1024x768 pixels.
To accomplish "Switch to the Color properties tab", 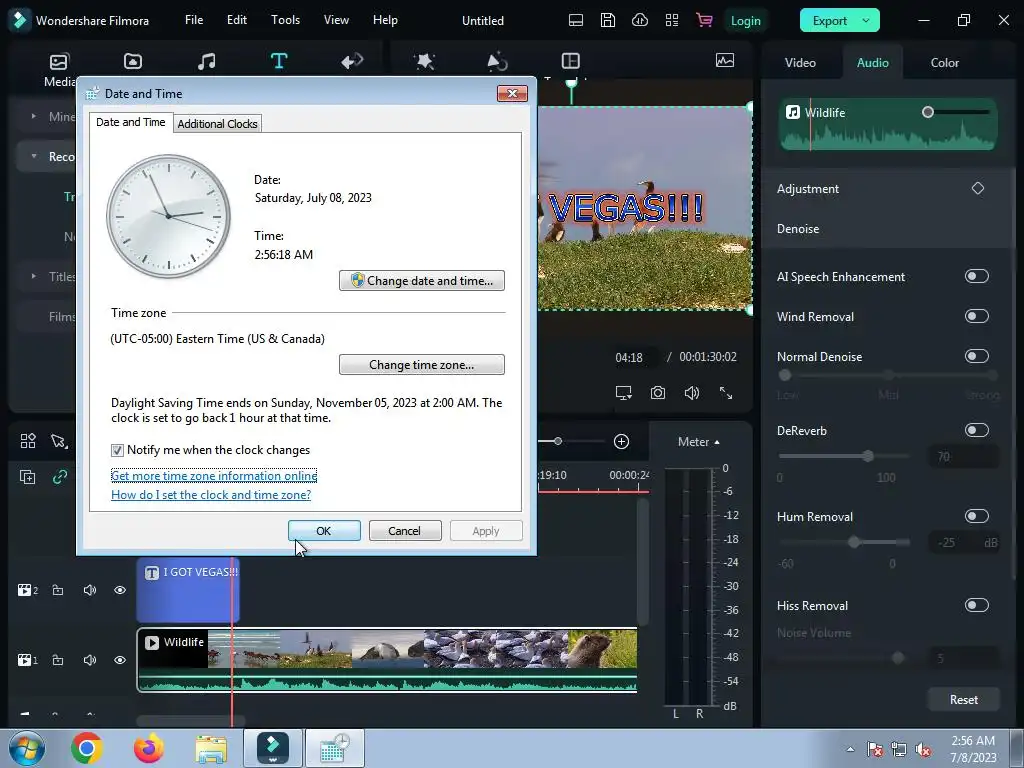I will click(x=944, y=62).
